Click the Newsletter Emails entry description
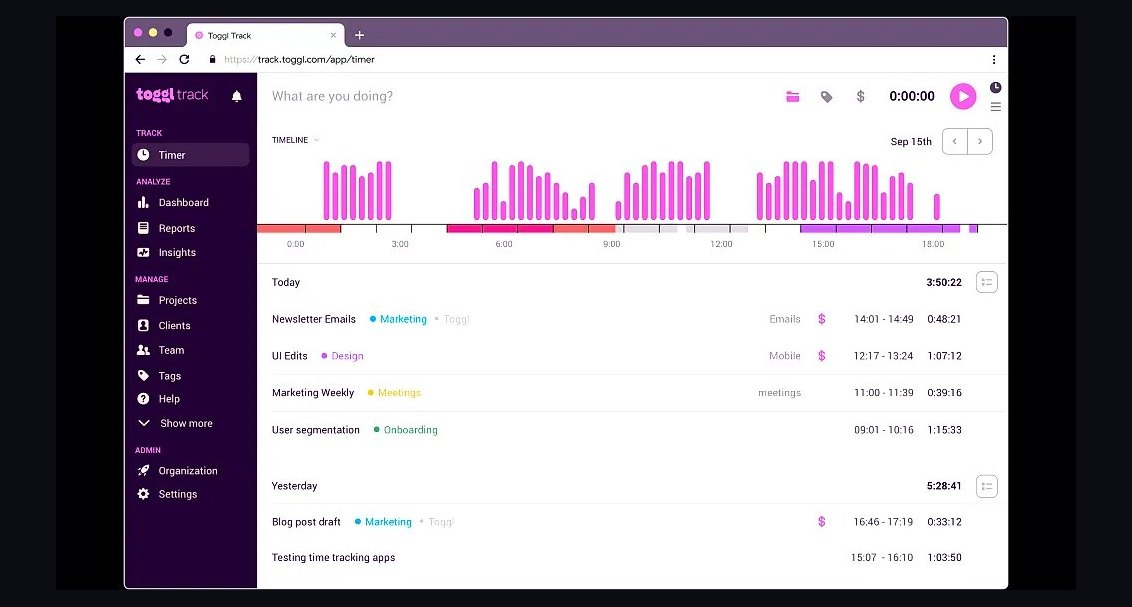 pyautogui.click(x=314, y=319)
